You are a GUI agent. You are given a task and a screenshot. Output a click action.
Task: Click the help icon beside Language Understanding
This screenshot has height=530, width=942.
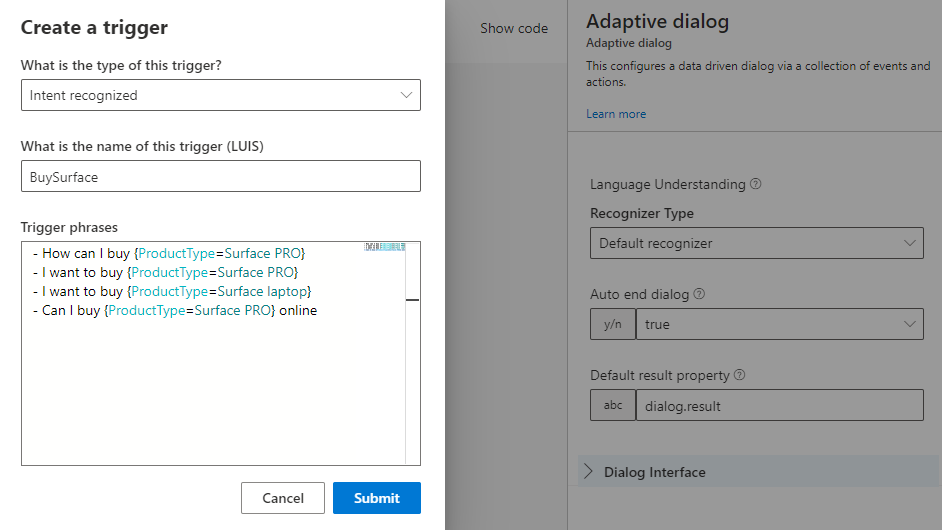click(x=756, y=184)
